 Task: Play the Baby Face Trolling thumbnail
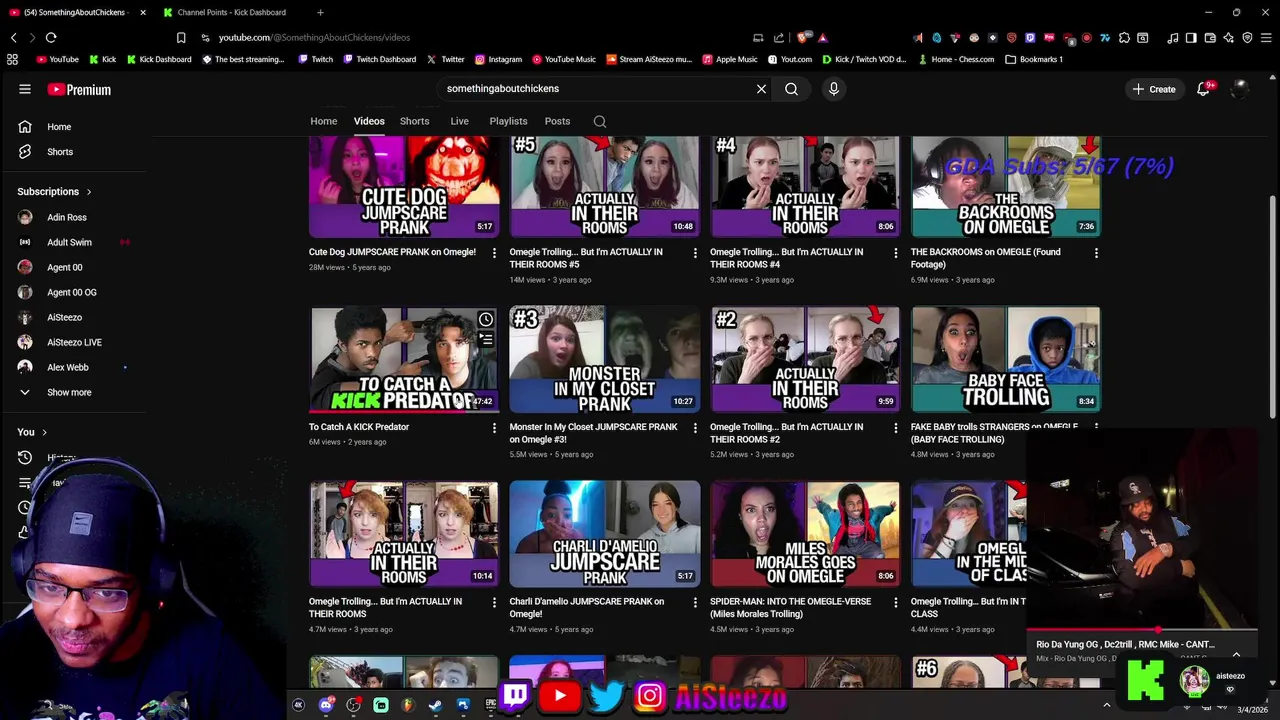tap(1006, 359)
